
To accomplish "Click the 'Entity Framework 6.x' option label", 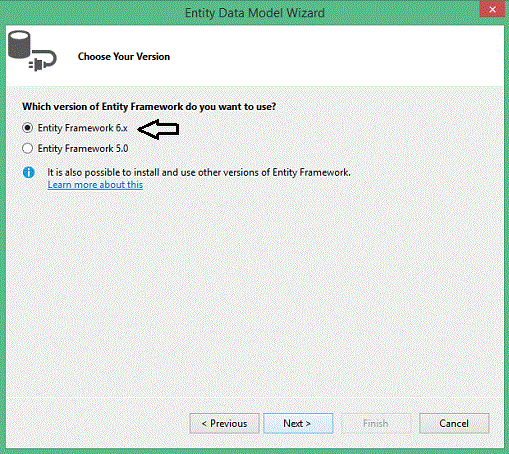I will (82, 128).
